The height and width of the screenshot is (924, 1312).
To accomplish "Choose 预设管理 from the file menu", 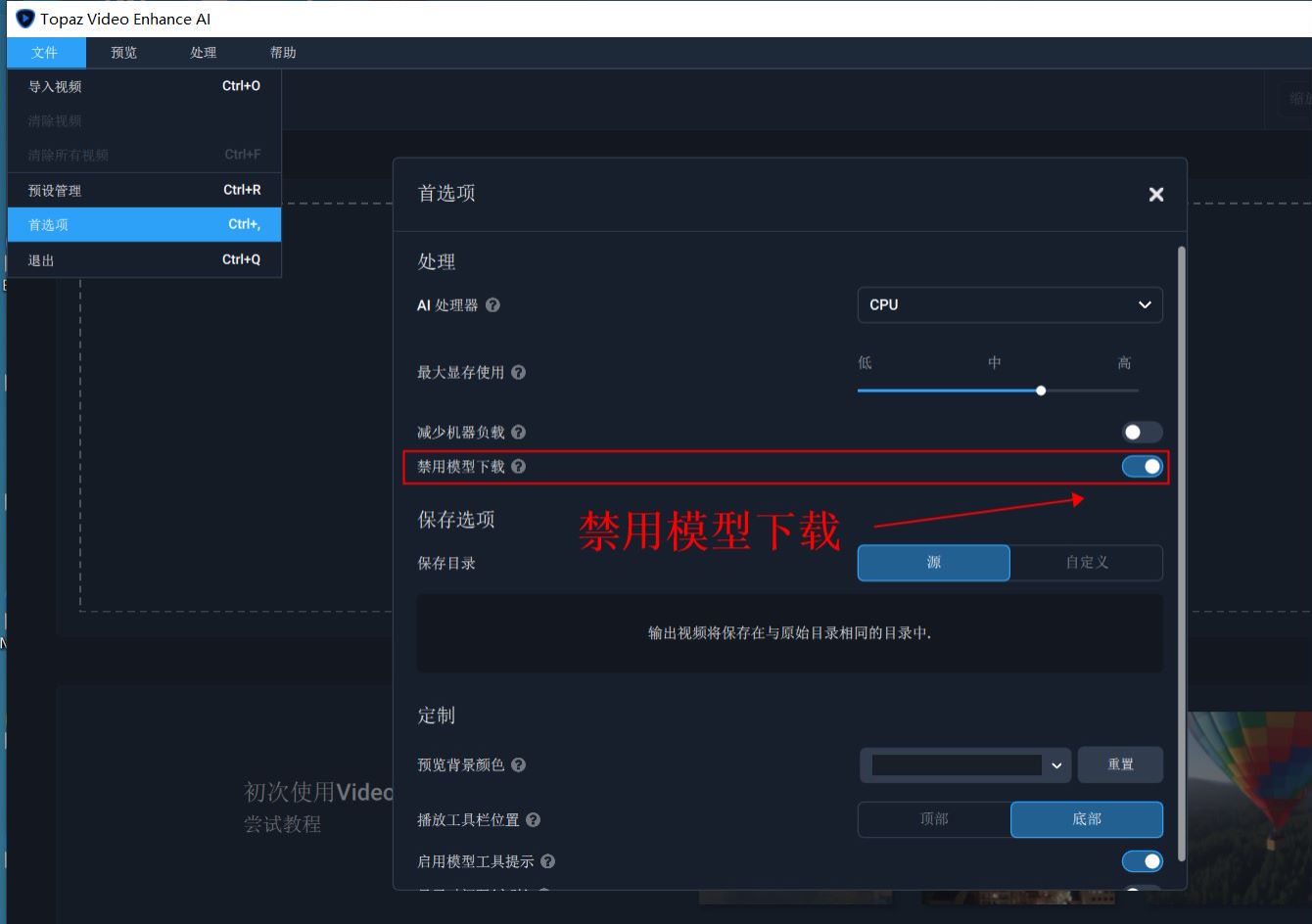I will [x=144, y=190].
